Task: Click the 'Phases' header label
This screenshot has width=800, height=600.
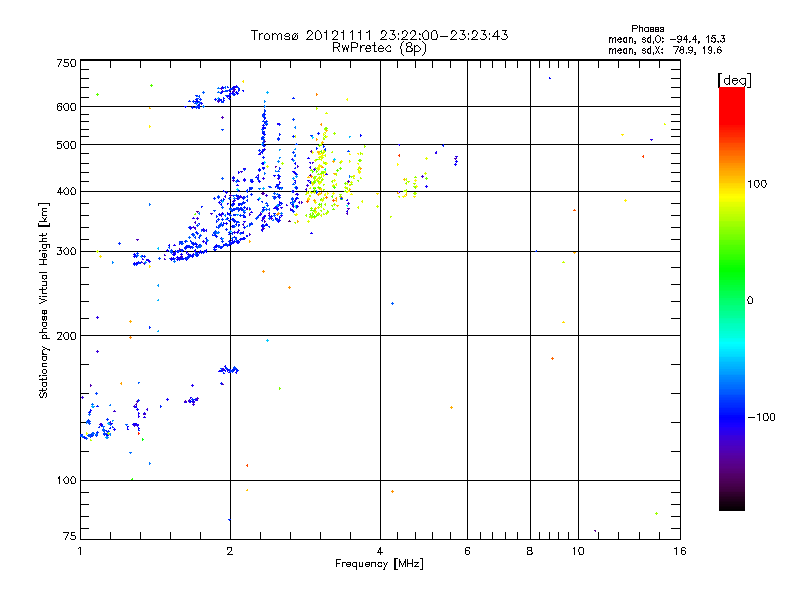Action: [647, 29]
